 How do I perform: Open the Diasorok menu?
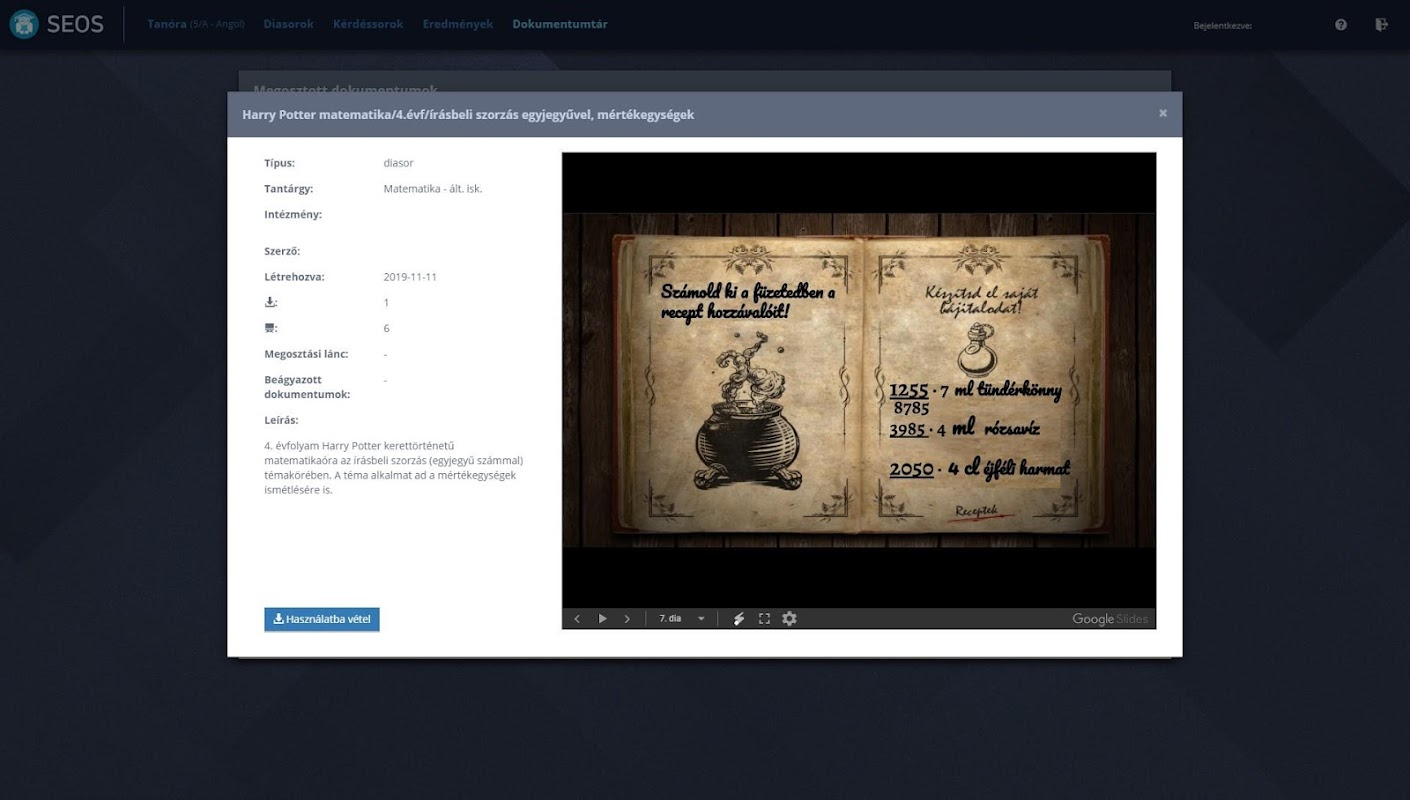pos(289,24)
